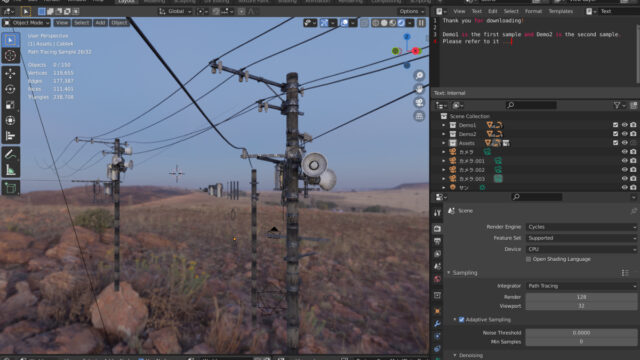The height and width of the screenshot is (360, 640).
Task: Open the Options popover in viewport header
Action: pos(411,11)
